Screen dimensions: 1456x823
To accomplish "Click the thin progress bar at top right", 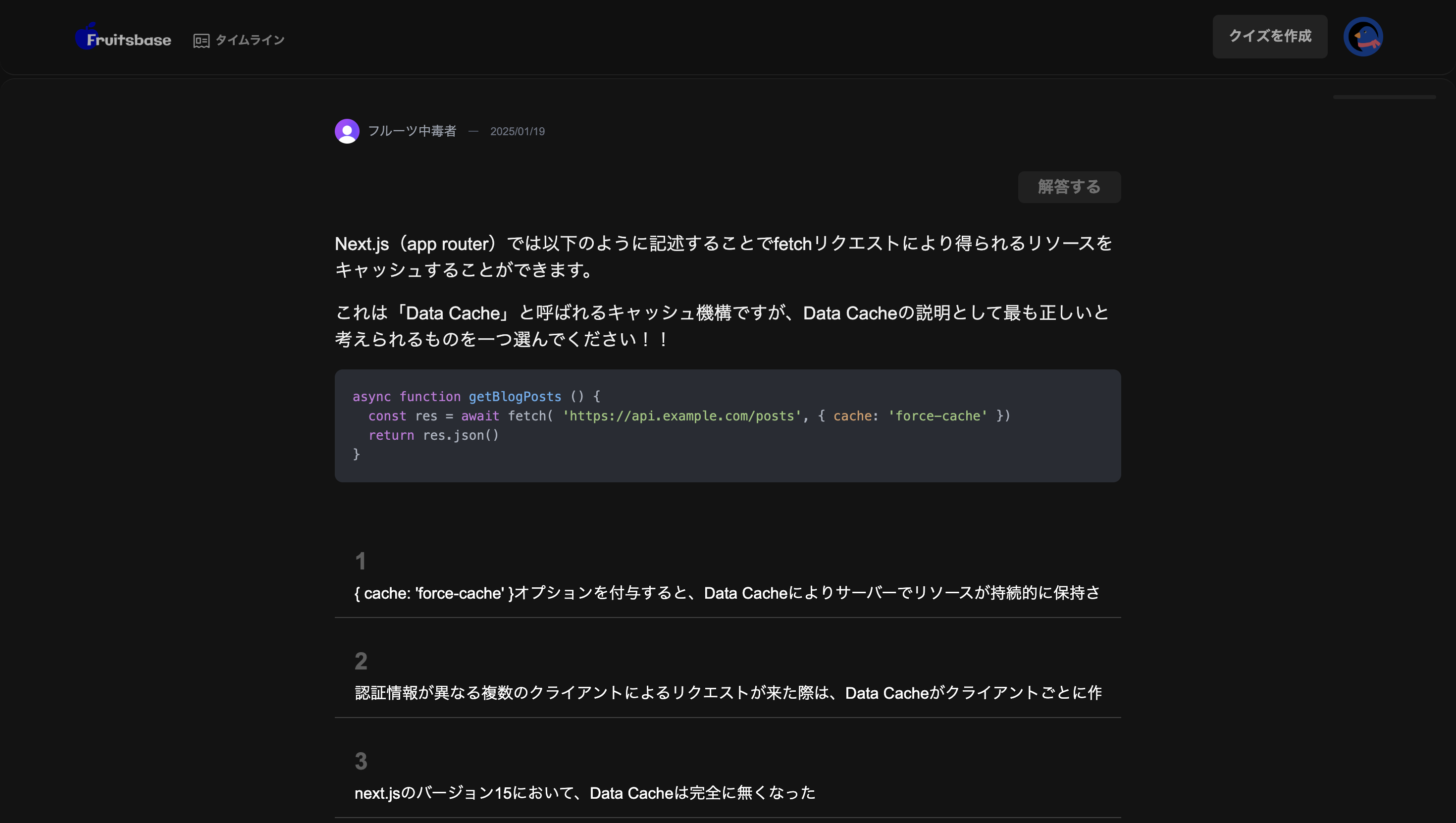I will point(1384,97).
